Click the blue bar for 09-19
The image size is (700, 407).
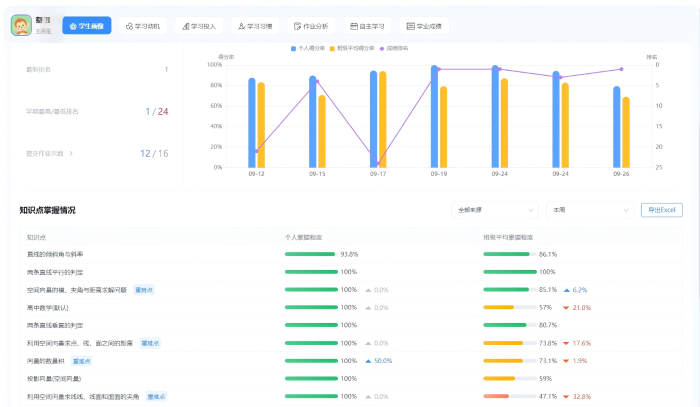[x=434, y=116]
